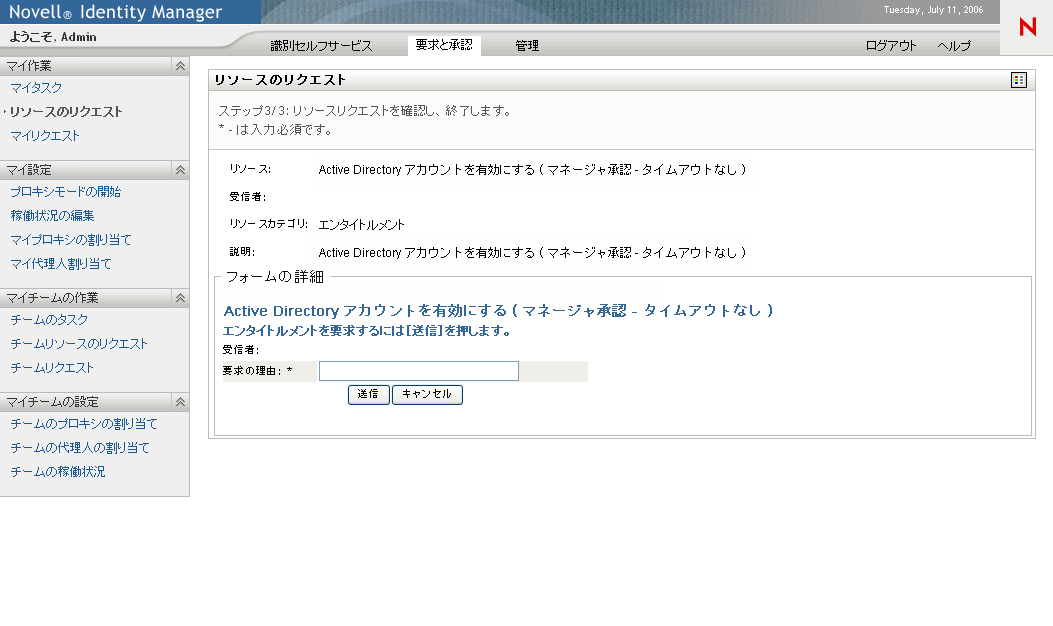Click the キャンセル button
Image resolution: width=1053 pixels, height=626 pixels.
click(427, 394)
